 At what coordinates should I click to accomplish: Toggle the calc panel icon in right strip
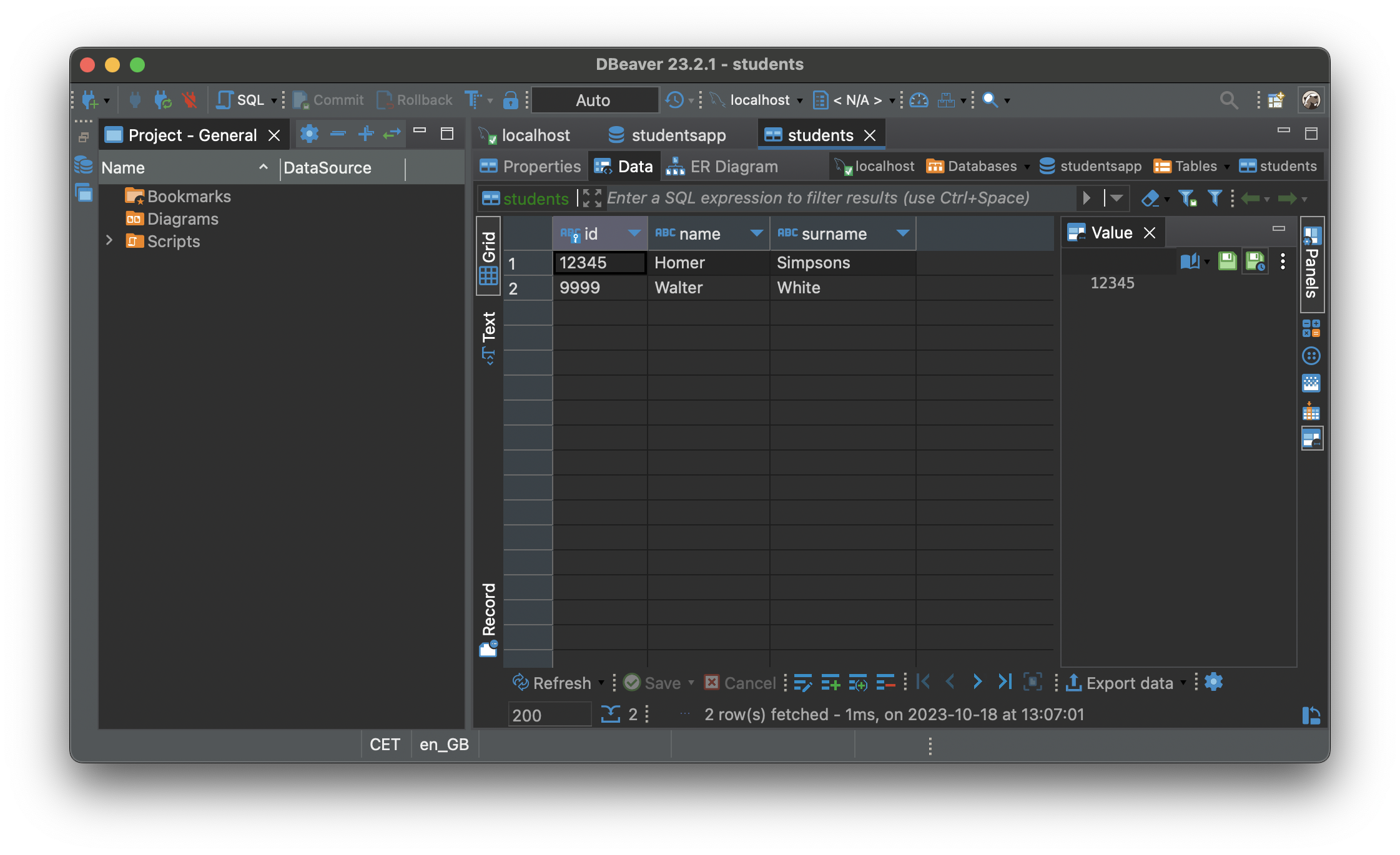[x=1311, y=328]
